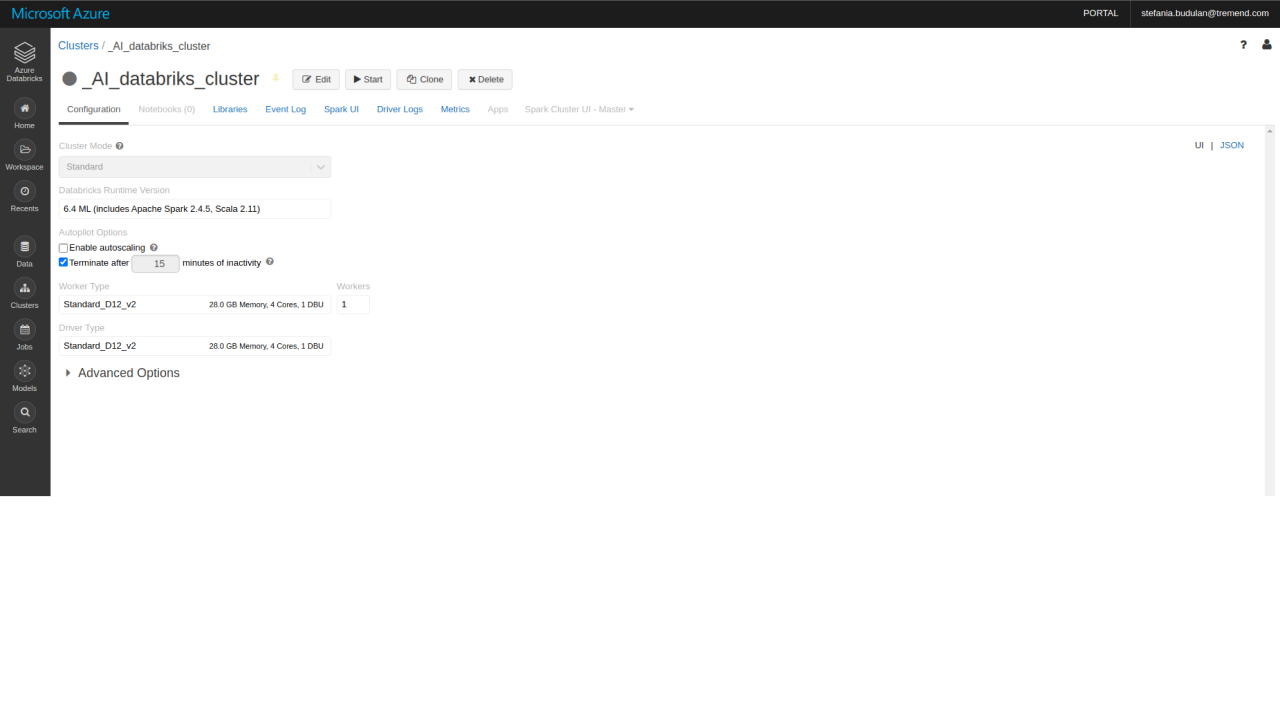Click the Edit button
Image resolution: width=1280 pixels, height=720 pixels.
316,79
